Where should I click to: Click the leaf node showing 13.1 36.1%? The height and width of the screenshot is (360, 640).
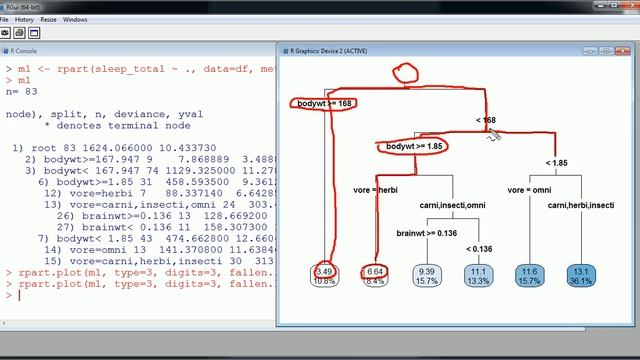[581, 276]
